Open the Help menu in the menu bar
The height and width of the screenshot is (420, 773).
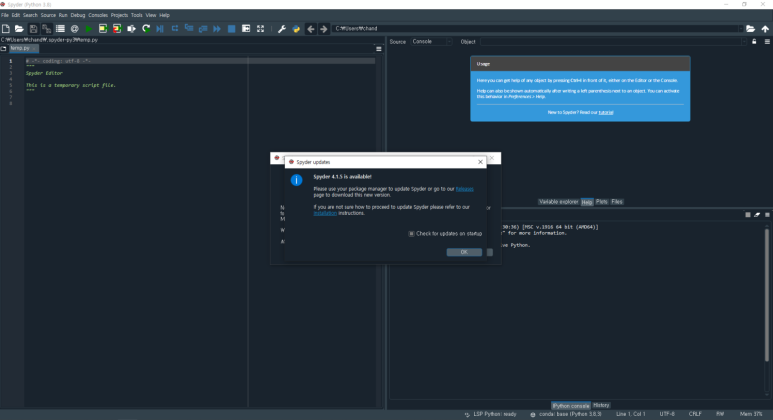point(165,15)
